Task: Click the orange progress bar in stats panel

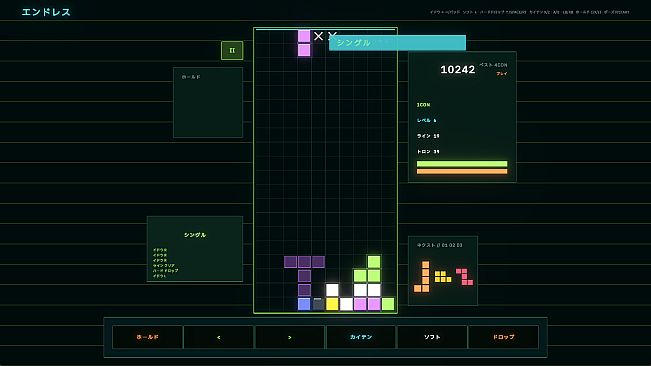Action: coord(462,171)
